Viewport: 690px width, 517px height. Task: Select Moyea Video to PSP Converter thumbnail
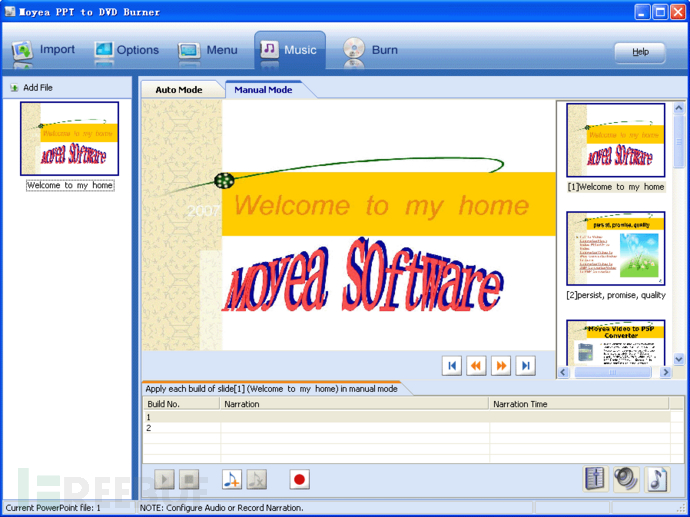615,342
